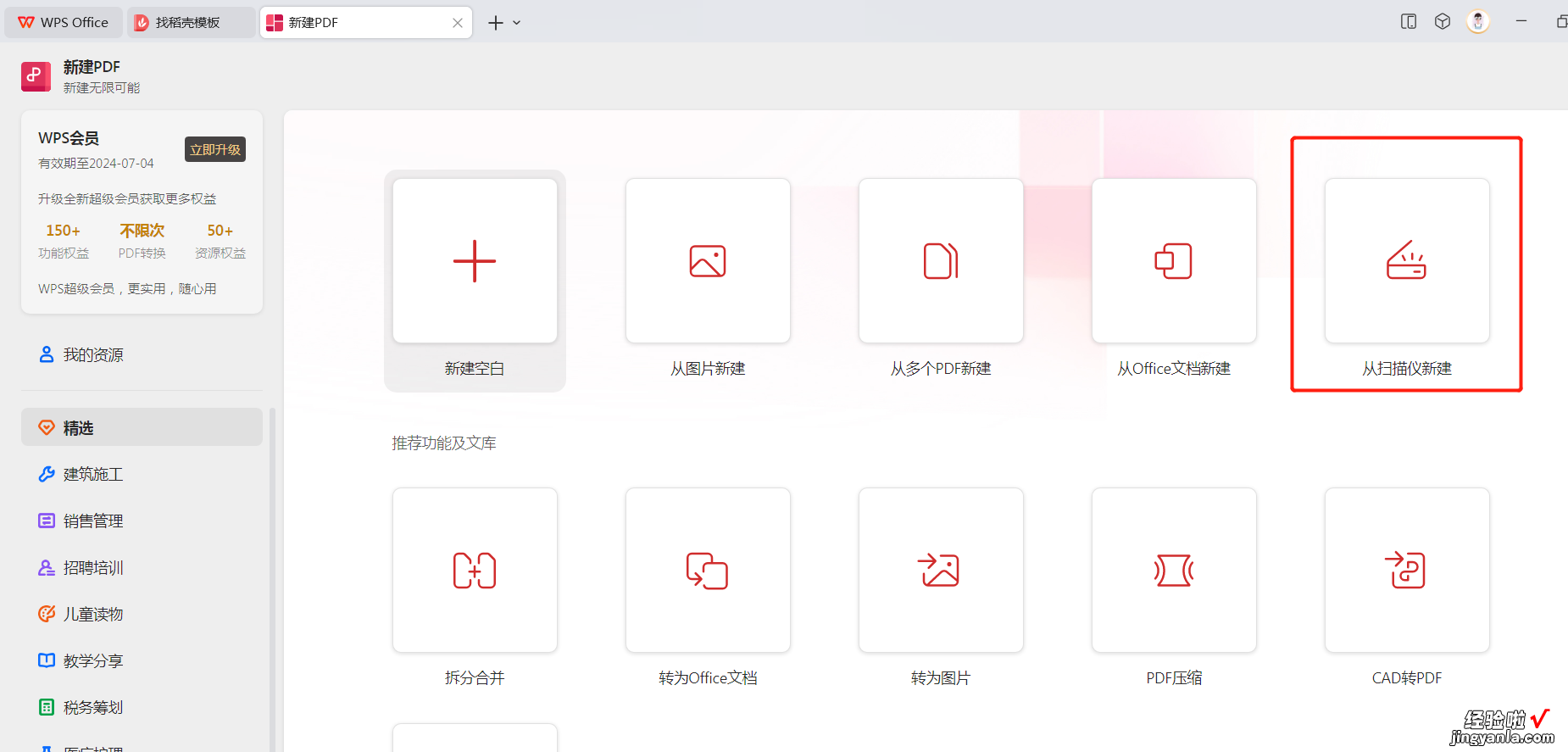Click the 有效期至2024-07-04 text
This screenshot has width=1568, height=752.
point(96,163)
